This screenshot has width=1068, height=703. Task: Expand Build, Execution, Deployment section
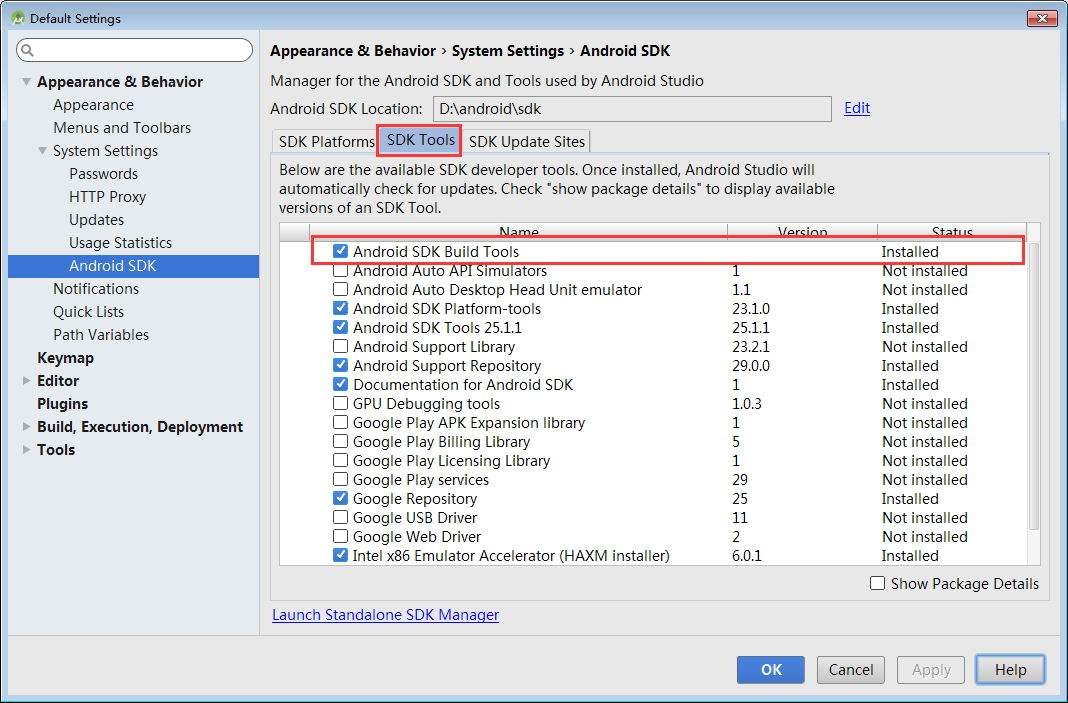26,426
